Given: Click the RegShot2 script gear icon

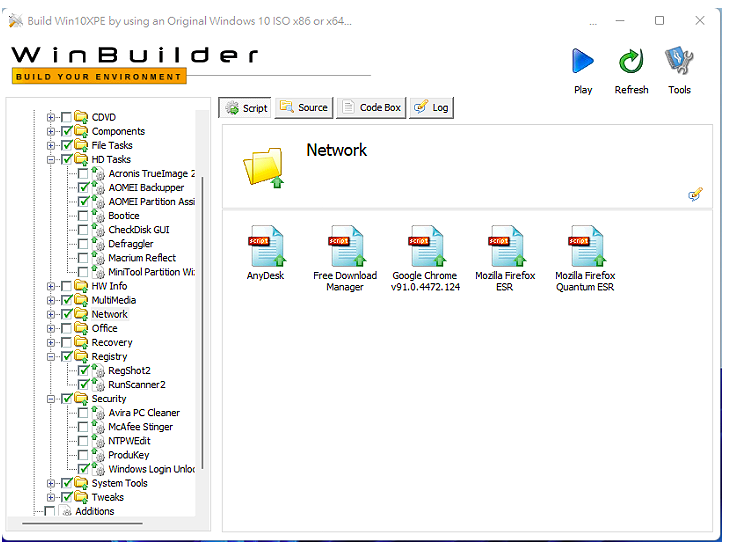Looking at the screenshot, I should pyautogui.click(x=98, y=370).
